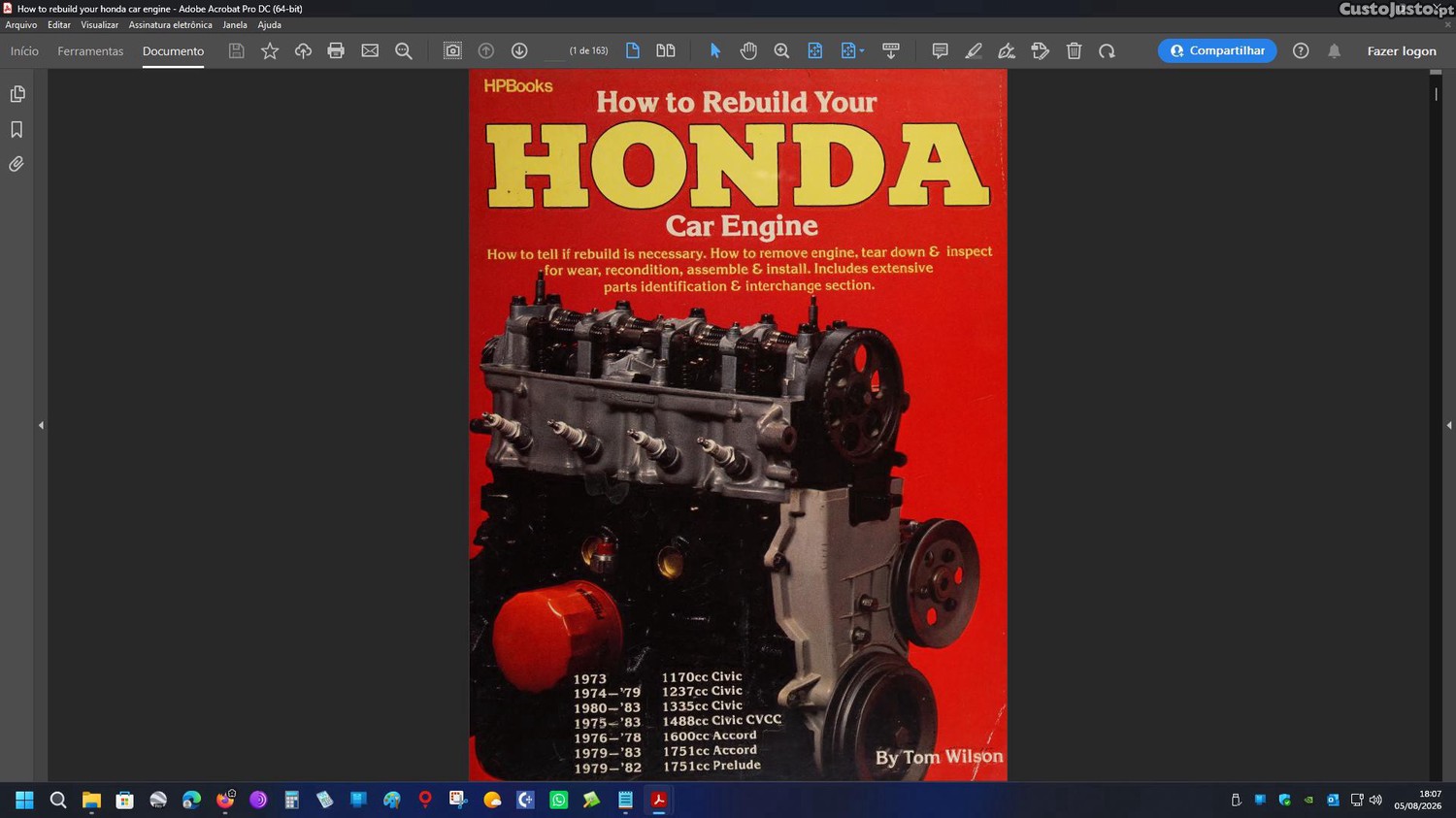This screenshot has height=818, width=1456.
Task: Open Windows Security tray icon
Action: [x=1284, y=801]
